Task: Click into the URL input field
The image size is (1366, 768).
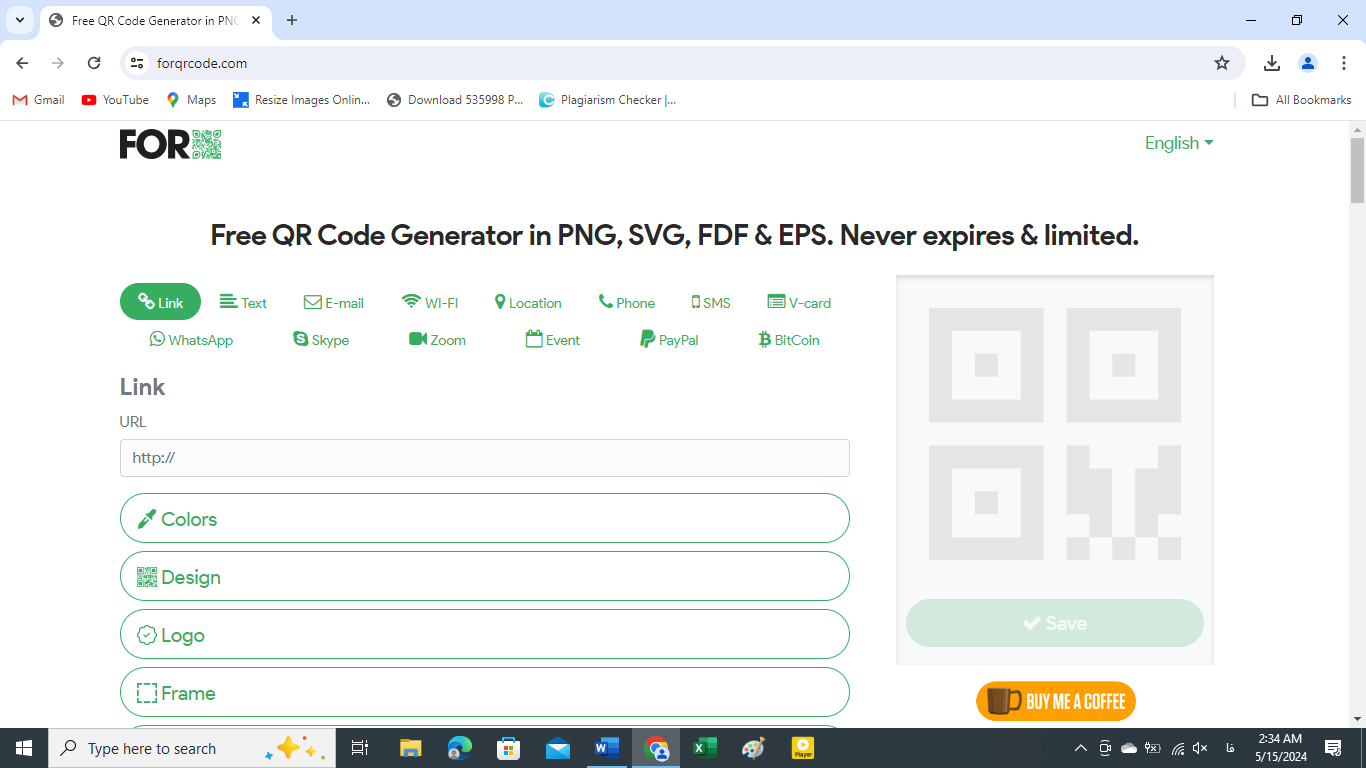Action: [x=485, y=458]
